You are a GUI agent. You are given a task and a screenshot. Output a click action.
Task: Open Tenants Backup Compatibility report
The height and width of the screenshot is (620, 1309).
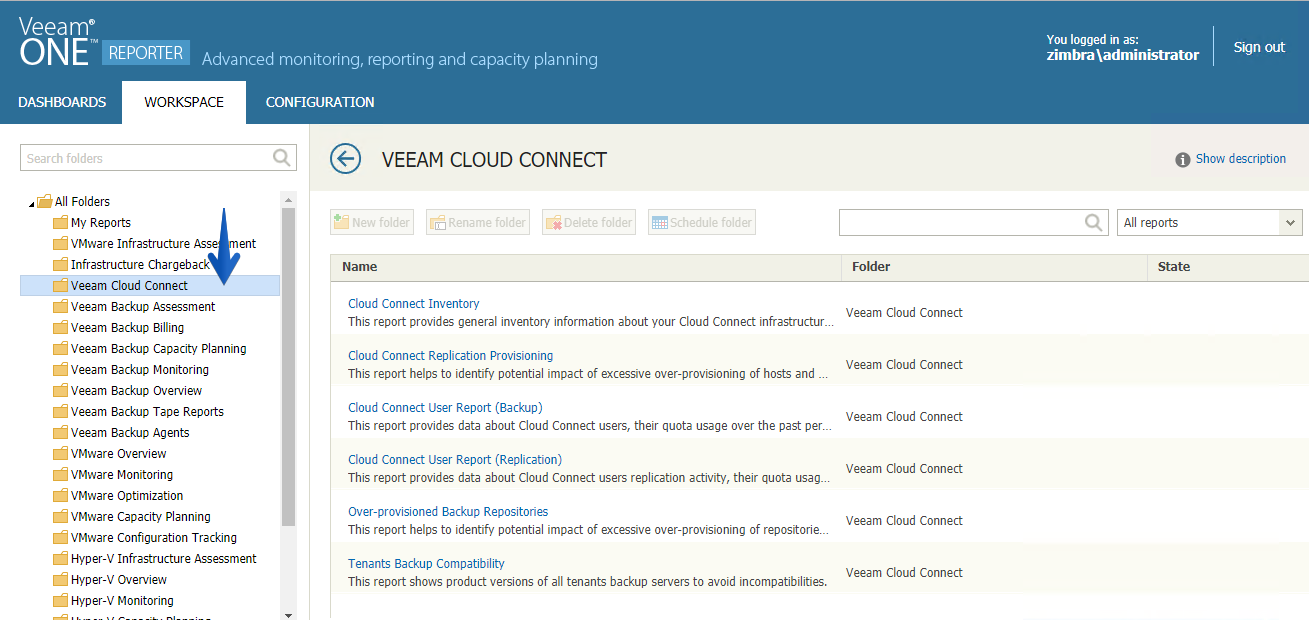[426, 564]
